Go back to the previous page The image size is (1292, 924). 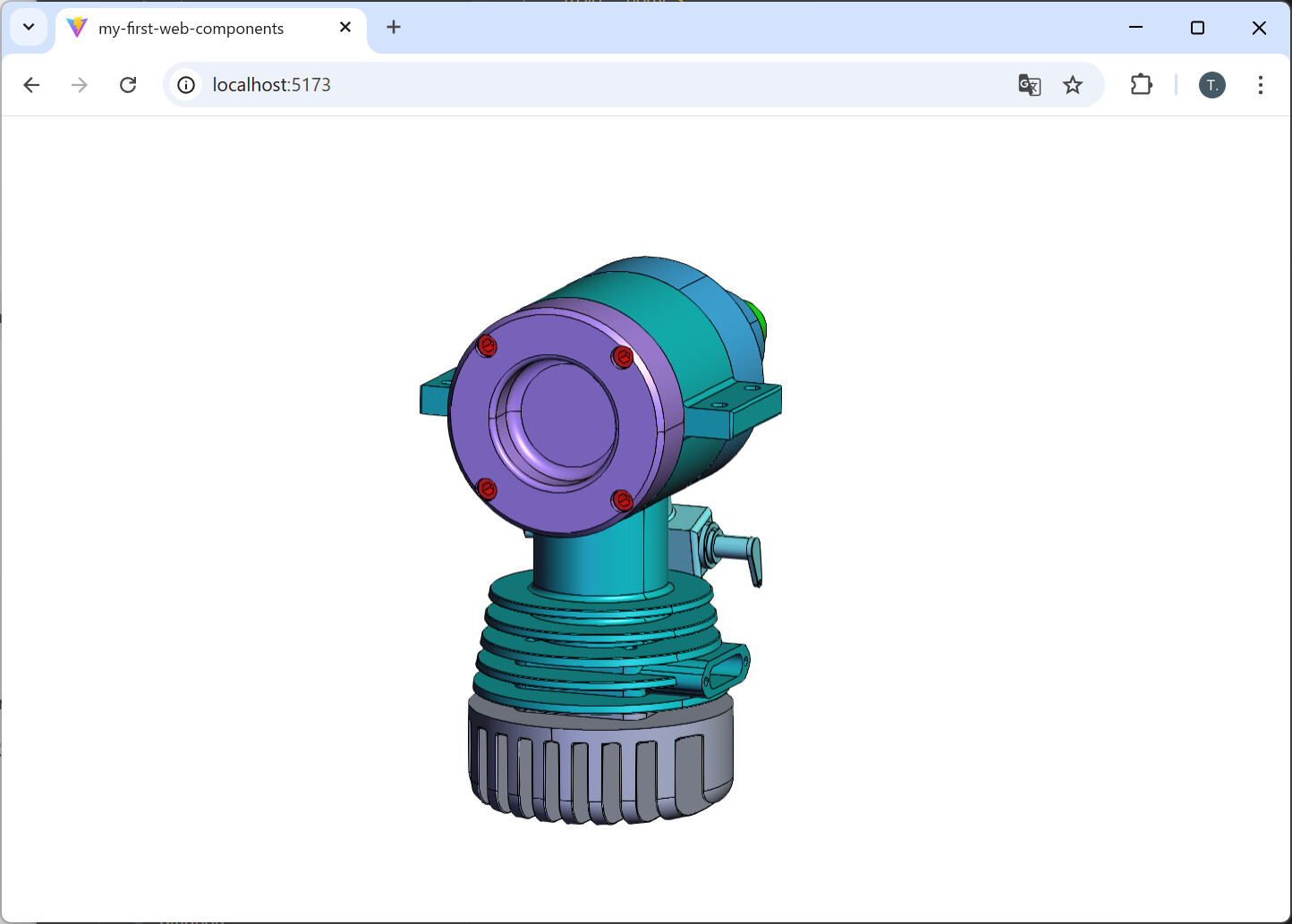(x=31, y=85)
